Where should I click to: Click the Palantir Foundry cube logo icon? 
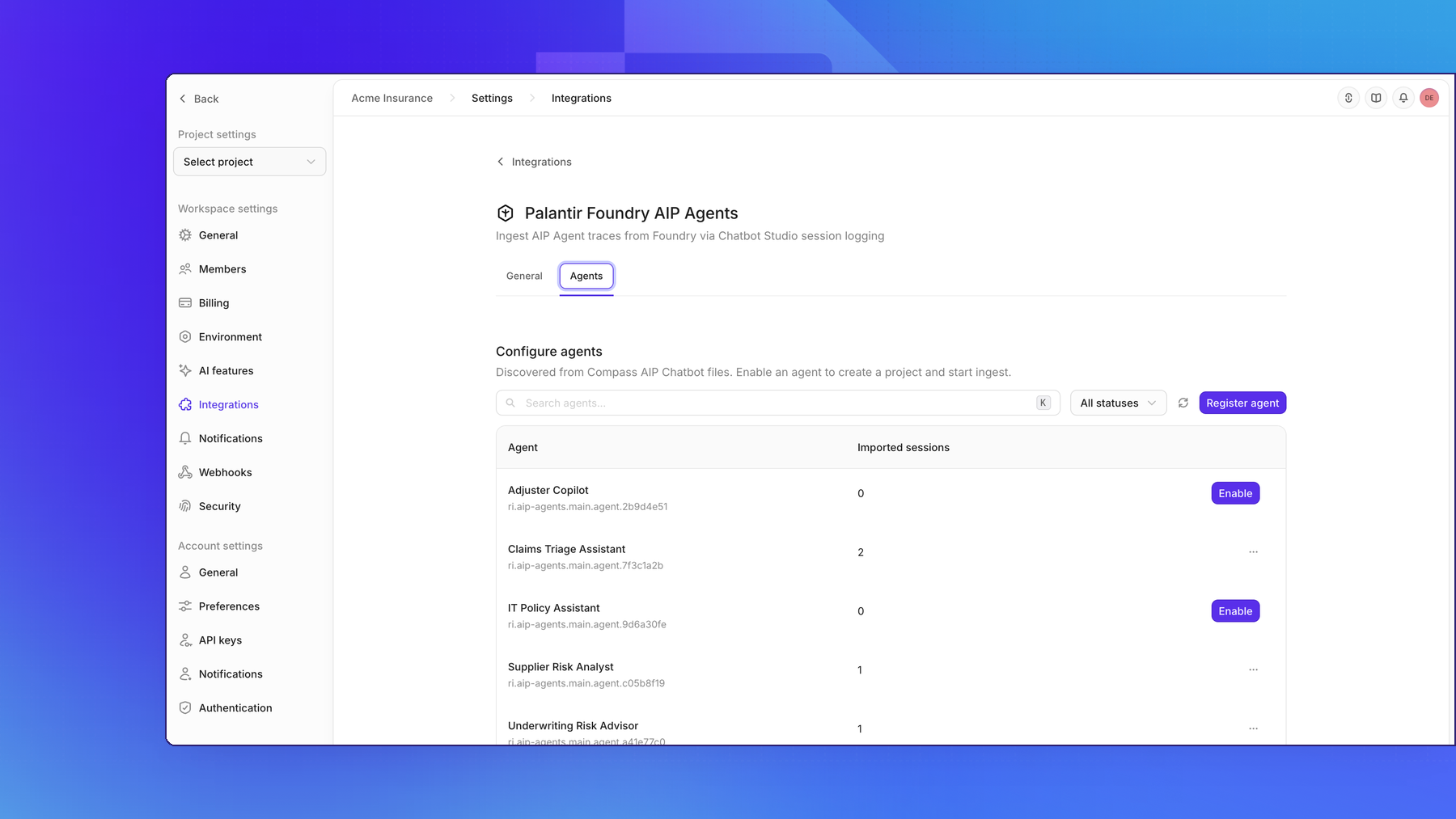506,213
